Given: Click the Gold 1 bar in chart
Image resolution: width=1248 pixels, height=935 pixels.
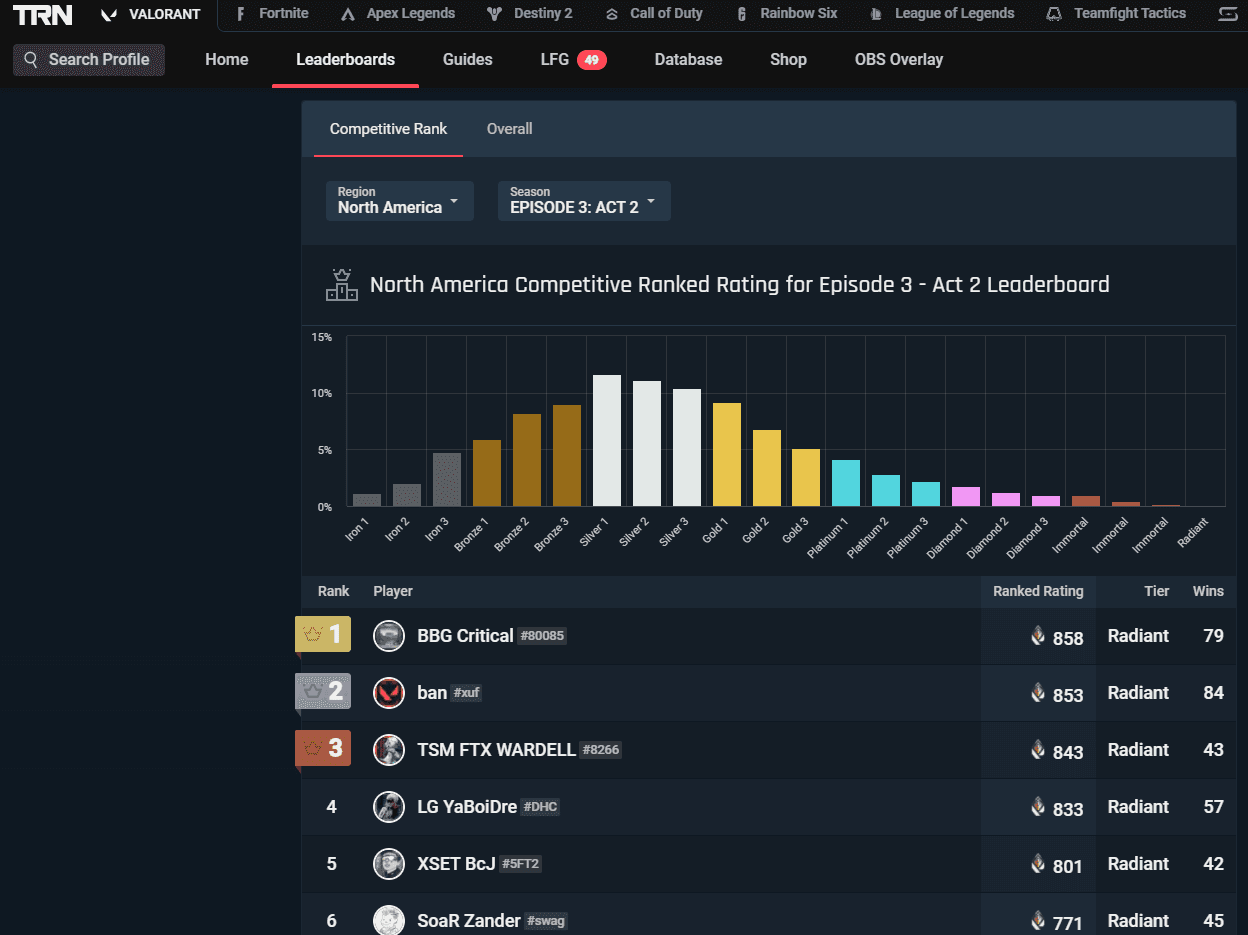Looking at the screenshot, I should pyautogui.click(x=727, y=455).
